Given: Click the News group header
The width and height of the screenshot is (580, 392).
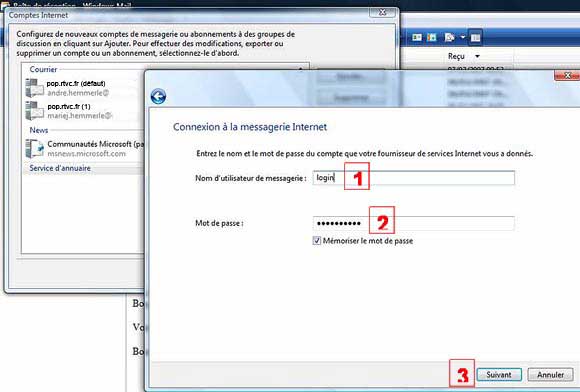Looking at the screenshot, I should coord(39,130).
